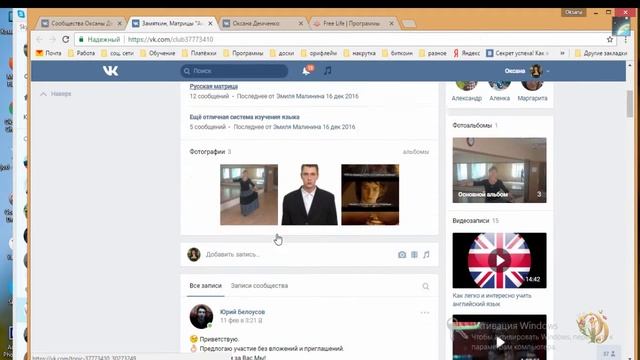Screen dimensions: 640x360
Task: Open the соц. сети bookmarks folder
Action: (117, 53)
